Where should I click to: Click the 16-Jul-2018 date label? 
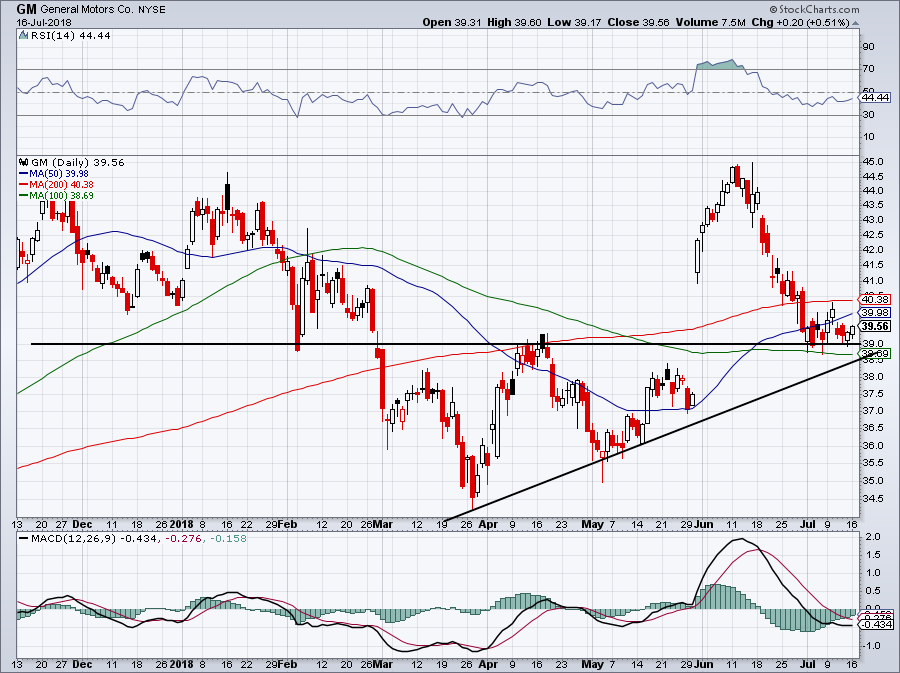click(44, 22)
